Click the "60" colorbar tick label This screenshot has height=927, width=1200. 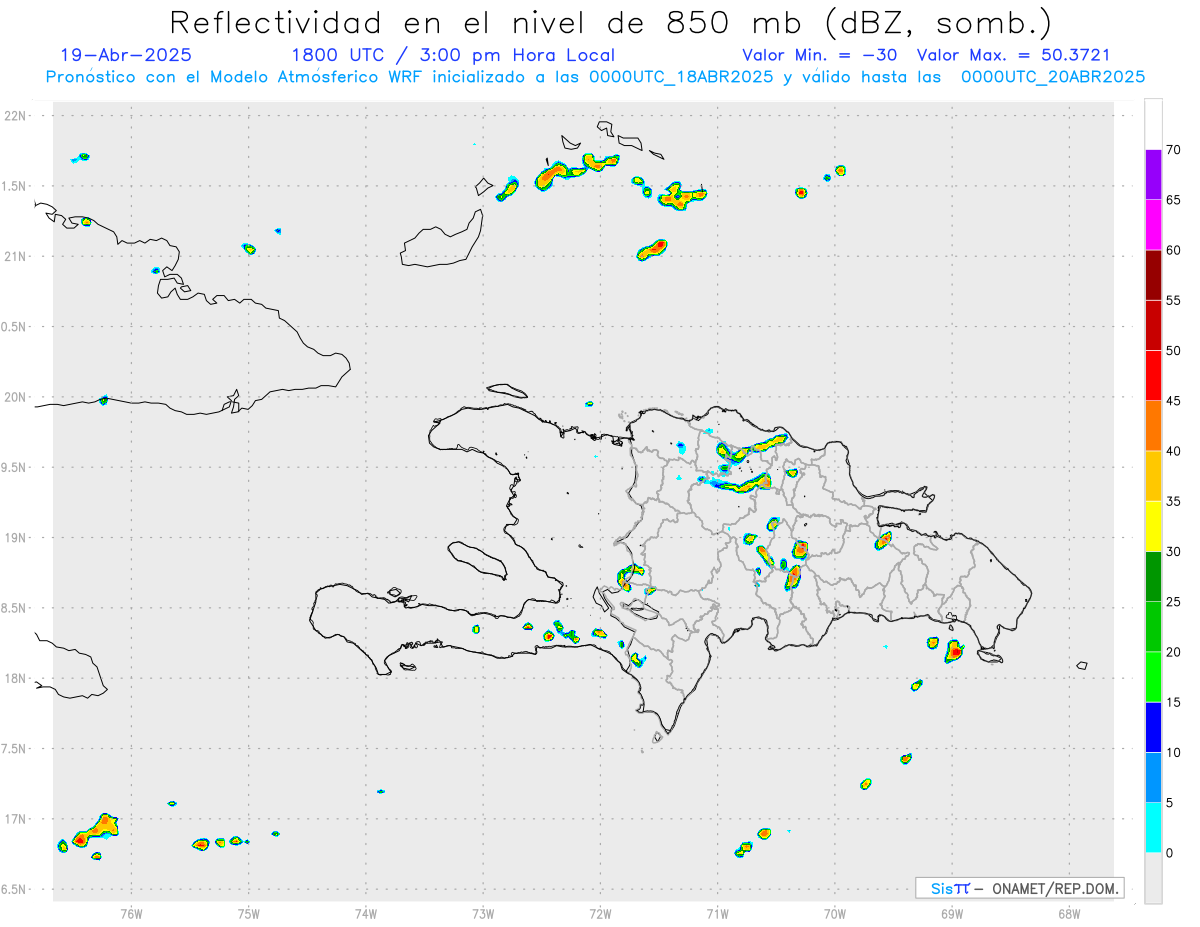click(x=1174, y=250)
